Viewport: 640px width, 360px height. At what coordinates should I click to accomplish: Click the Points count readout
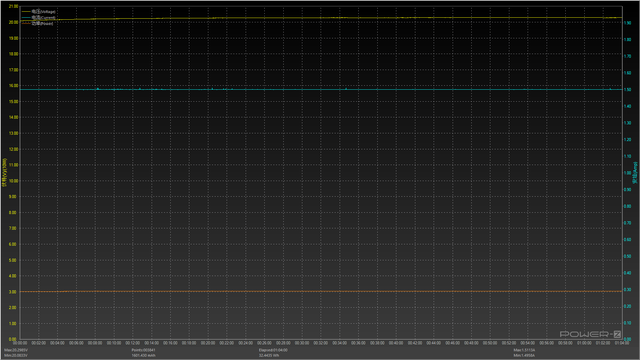pyautogui.click(x=143, y=350)
